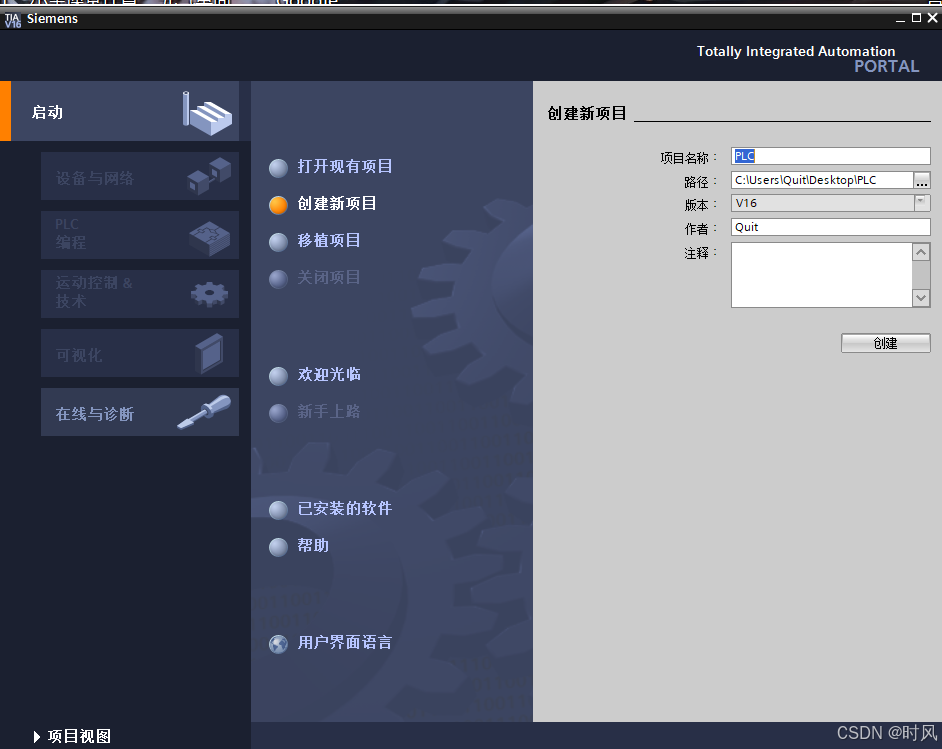Click the globe icon beside 用户界面语言
This screenshot has height=749, width=942.
[x=278, y=644]
